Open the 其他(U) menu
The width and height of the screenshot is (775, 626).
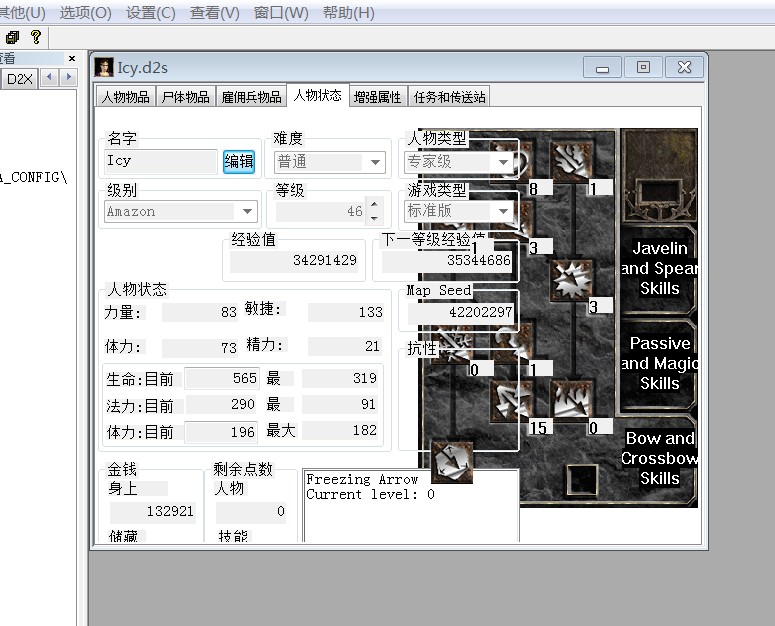(x=22, y=13)
